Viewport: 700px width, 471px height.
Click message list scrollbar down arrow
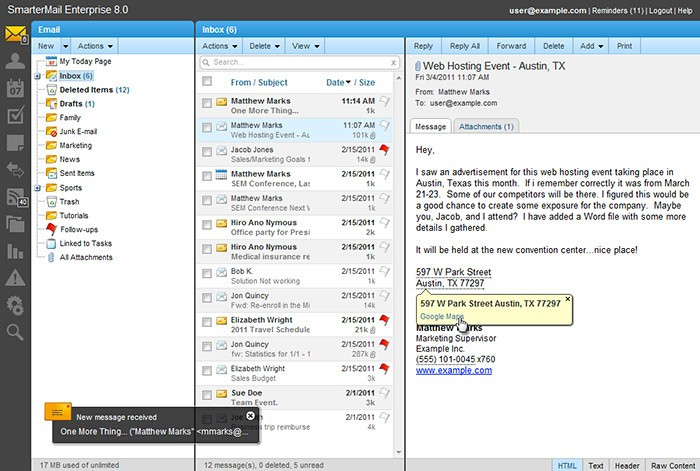(399, 453)
